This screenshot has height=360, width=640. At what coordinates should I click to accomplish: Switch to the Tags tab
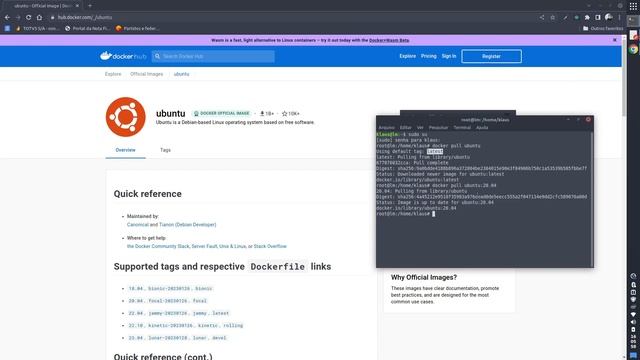(165, 150)
